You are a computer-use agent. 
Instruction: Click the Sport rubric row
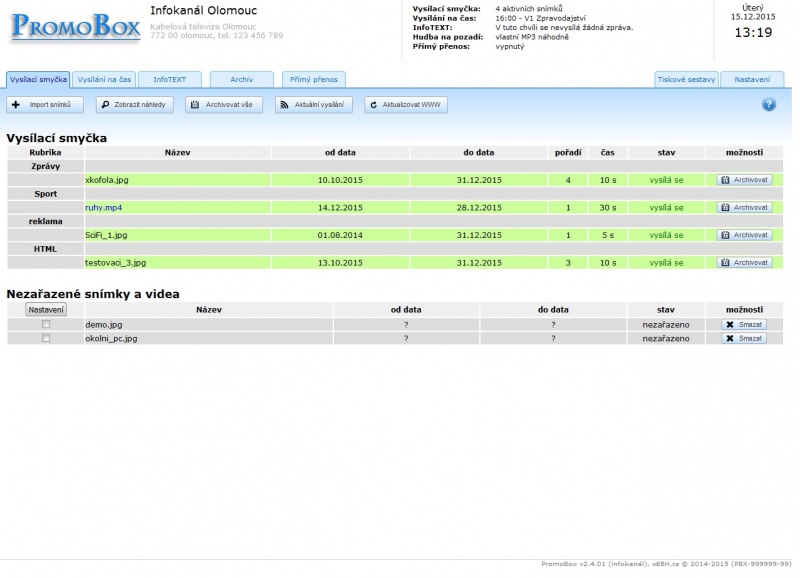pos(395,193)
